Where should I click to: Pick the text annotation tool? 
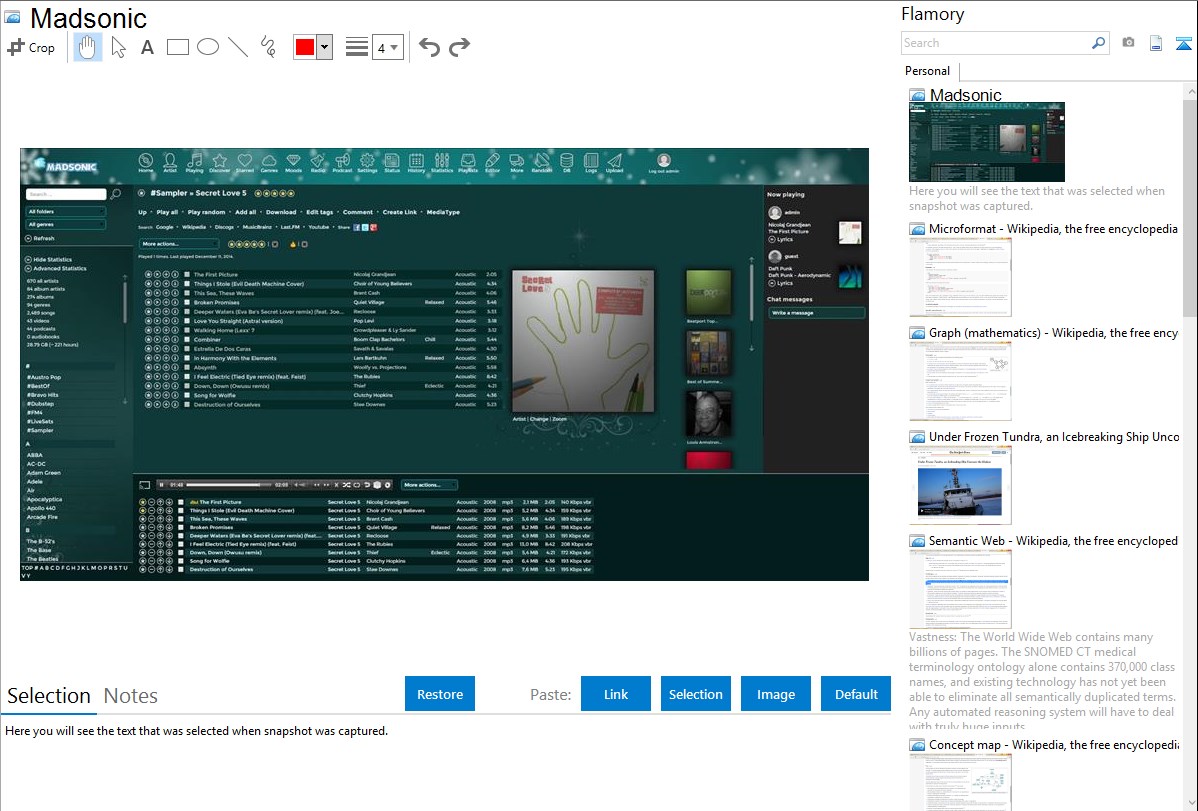(147, 47)
